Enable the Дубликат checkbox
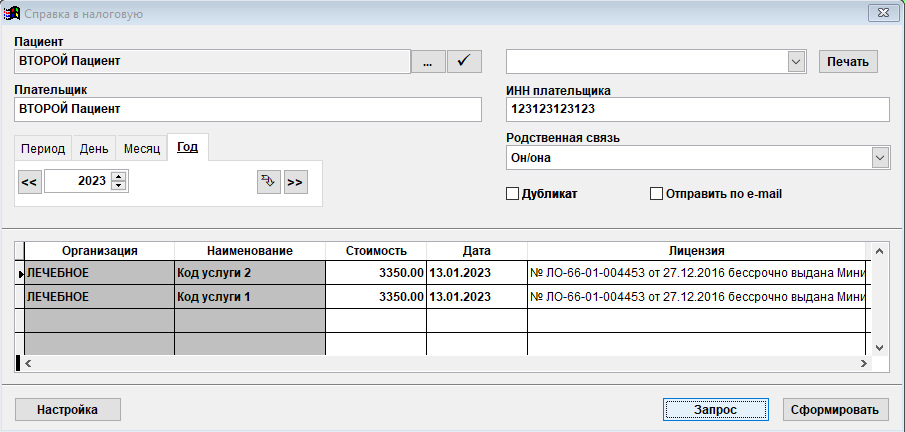This screenshot has height=432, width=905. 513,194
